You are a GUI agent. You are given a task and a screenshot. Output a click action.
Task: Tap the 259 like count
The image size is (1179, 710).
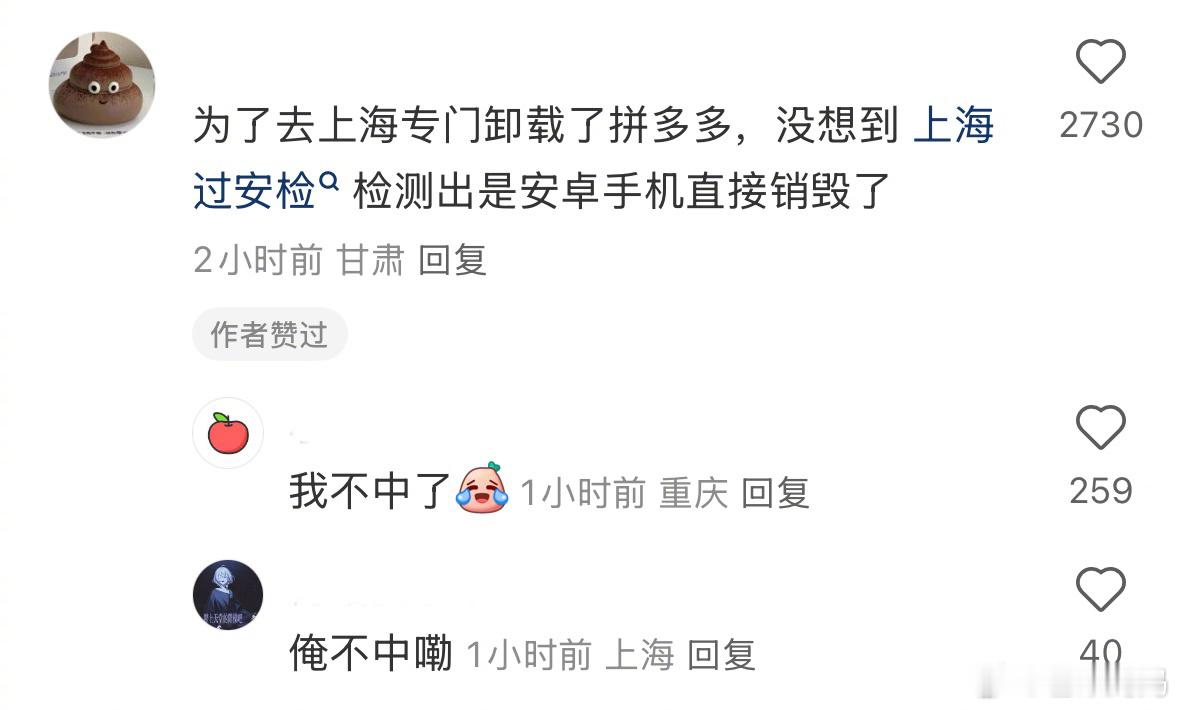[x=1101, y=491]
